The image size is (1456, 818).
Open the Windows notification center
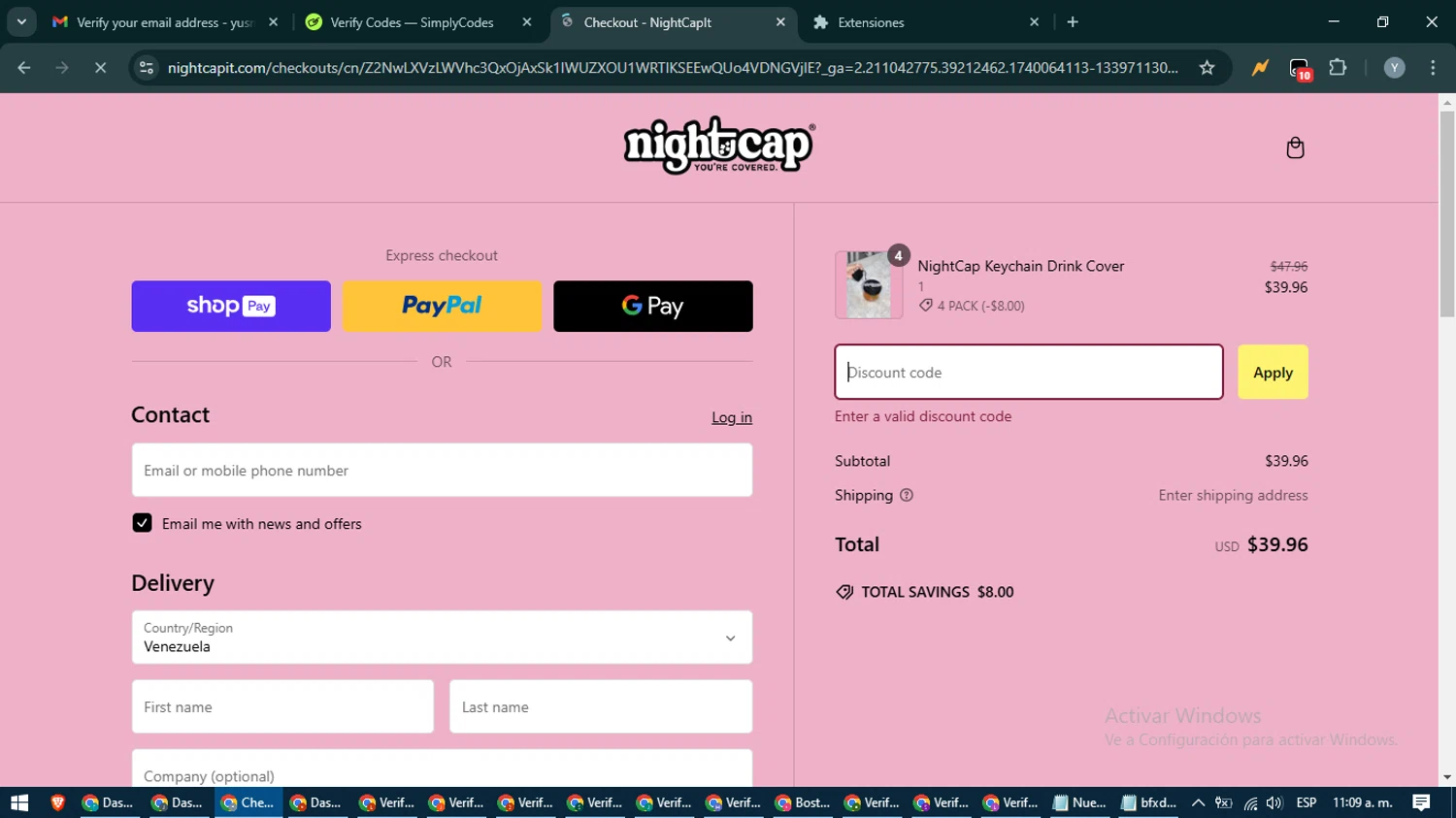pyautogui.click(x=1421, y=802)
